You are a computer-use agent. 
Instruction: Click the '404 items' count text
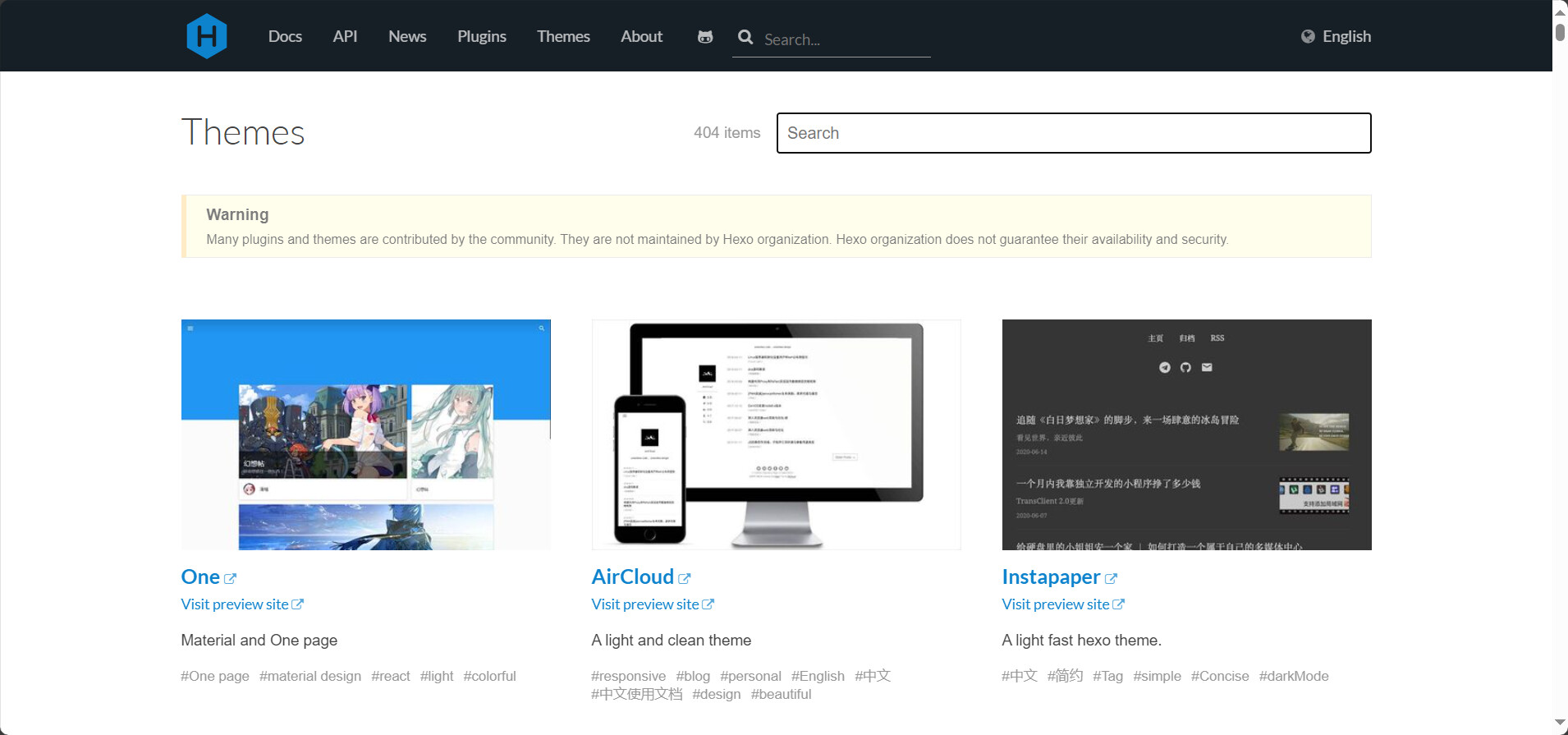click(727, 133)
